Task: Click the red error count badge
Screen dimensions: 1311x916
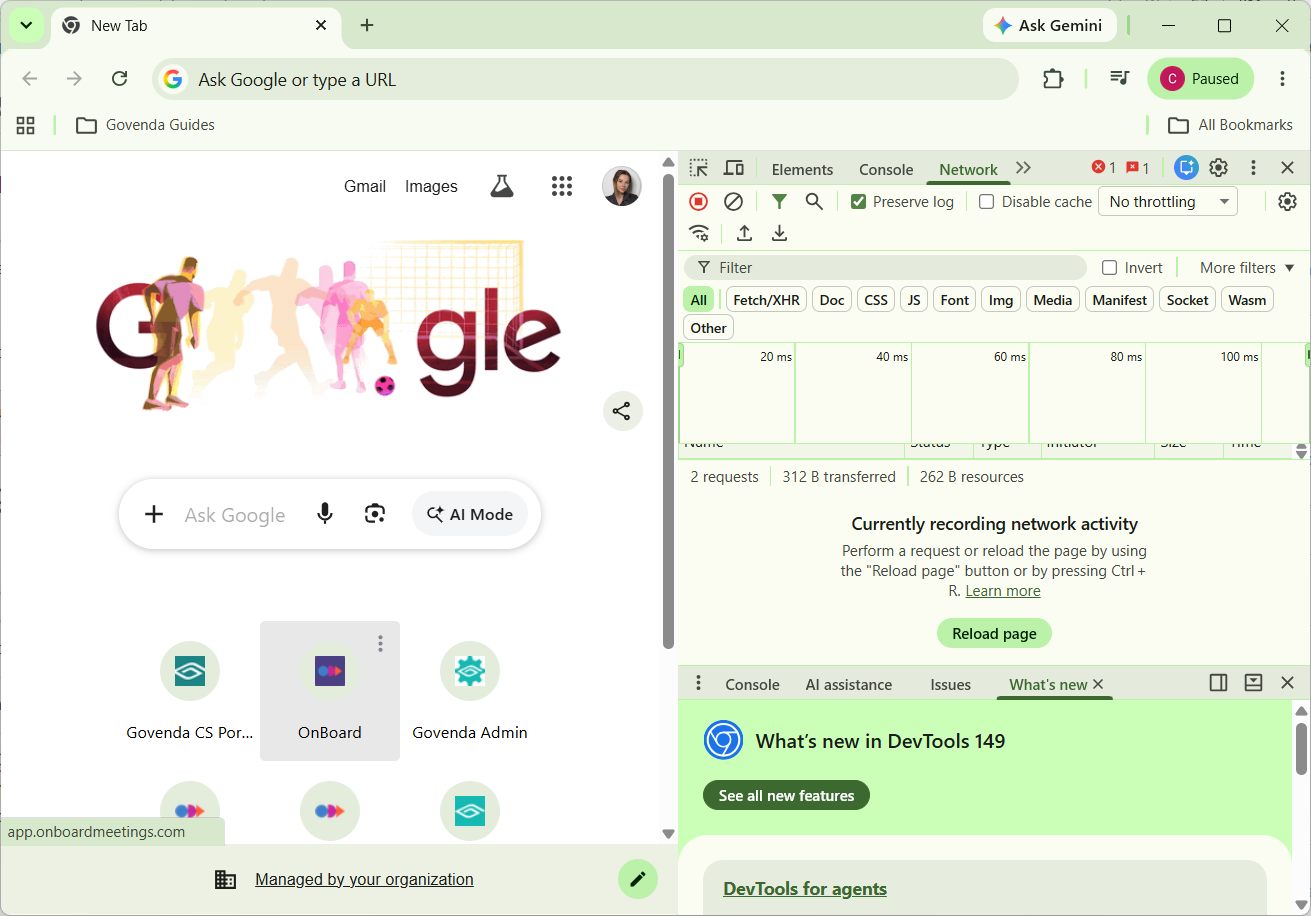Action: tap(1104, 168)
